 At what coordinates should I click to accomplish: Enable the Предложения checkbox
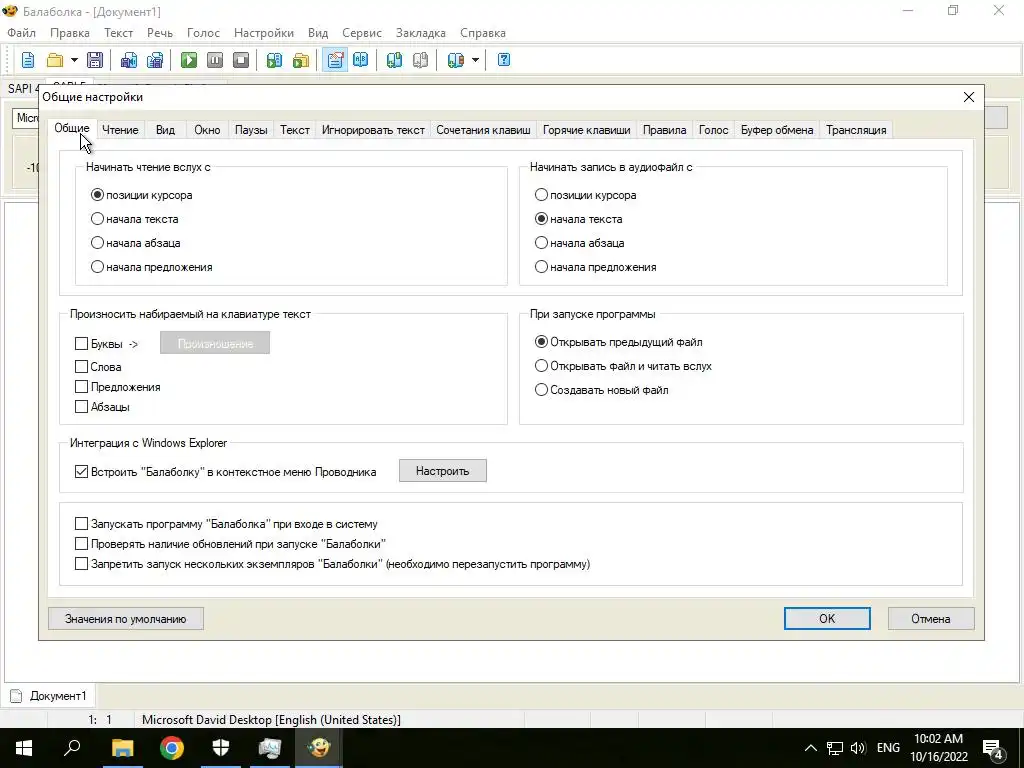point(82,387)
